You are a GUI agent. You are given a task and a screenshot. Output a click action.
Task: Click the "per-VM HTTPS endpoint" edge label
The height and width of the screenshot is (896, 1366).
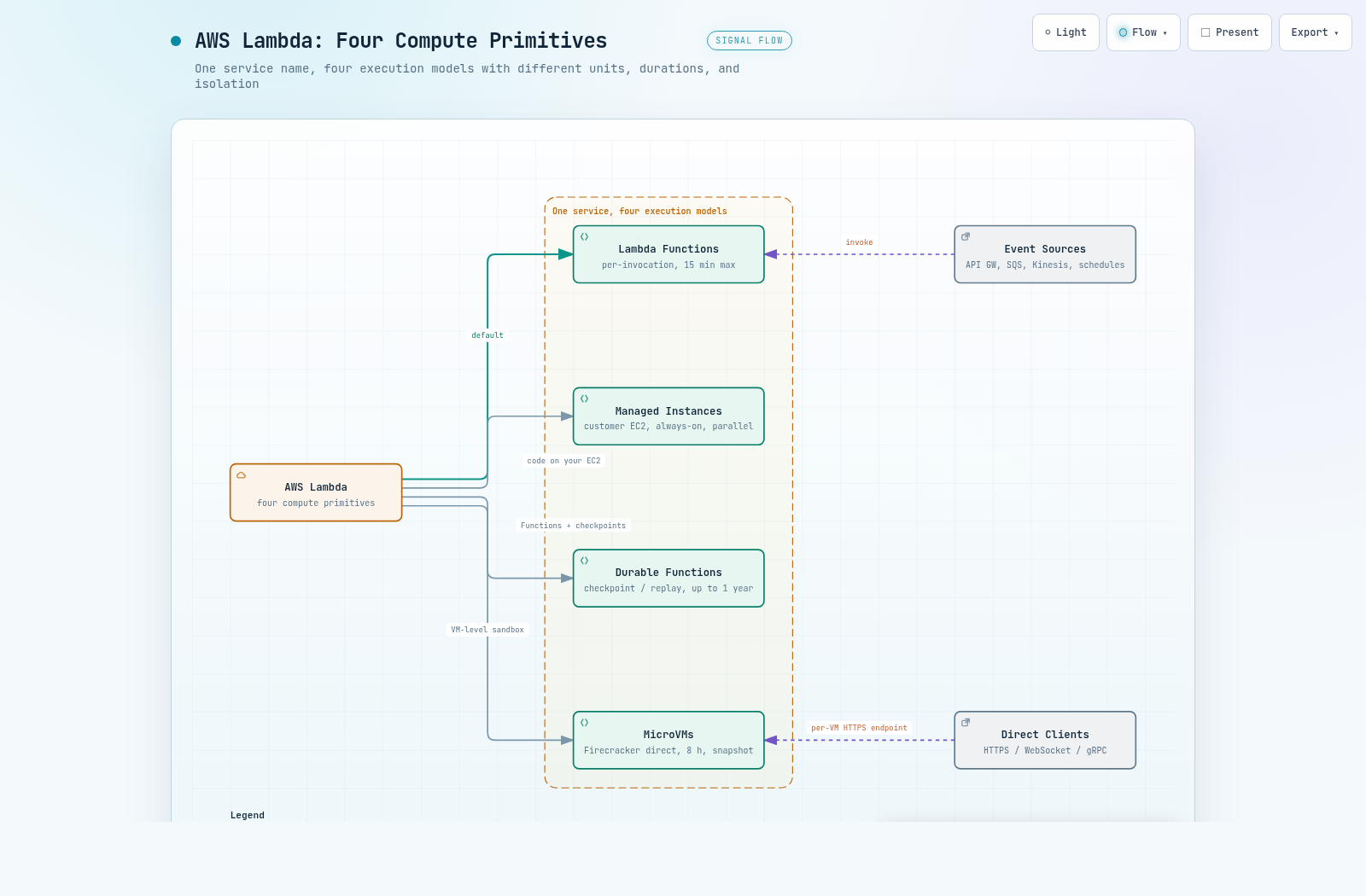tap(859, 728)
